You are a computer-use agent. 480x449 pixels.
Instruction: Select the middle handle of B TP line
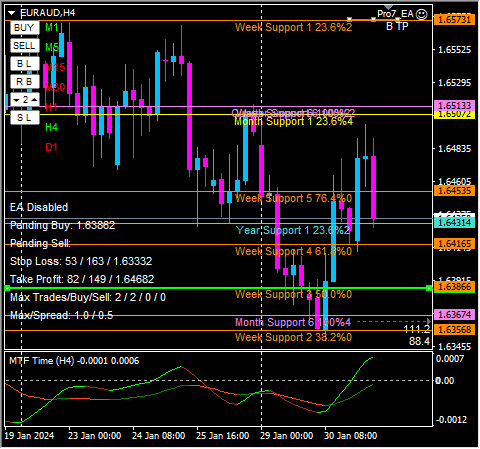coord(373,20)
